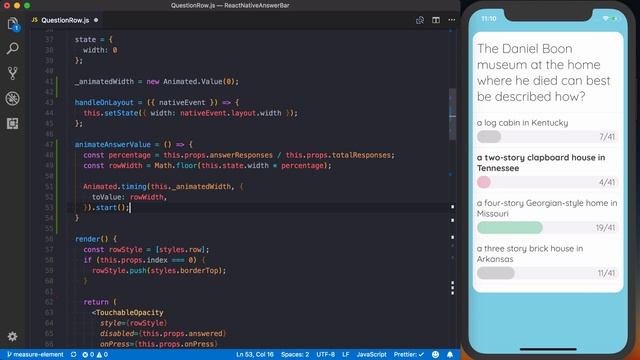Click 'handleOnLayout' on line 43
This screenshot has height=360, width=640.
click(x=104, y=102)
